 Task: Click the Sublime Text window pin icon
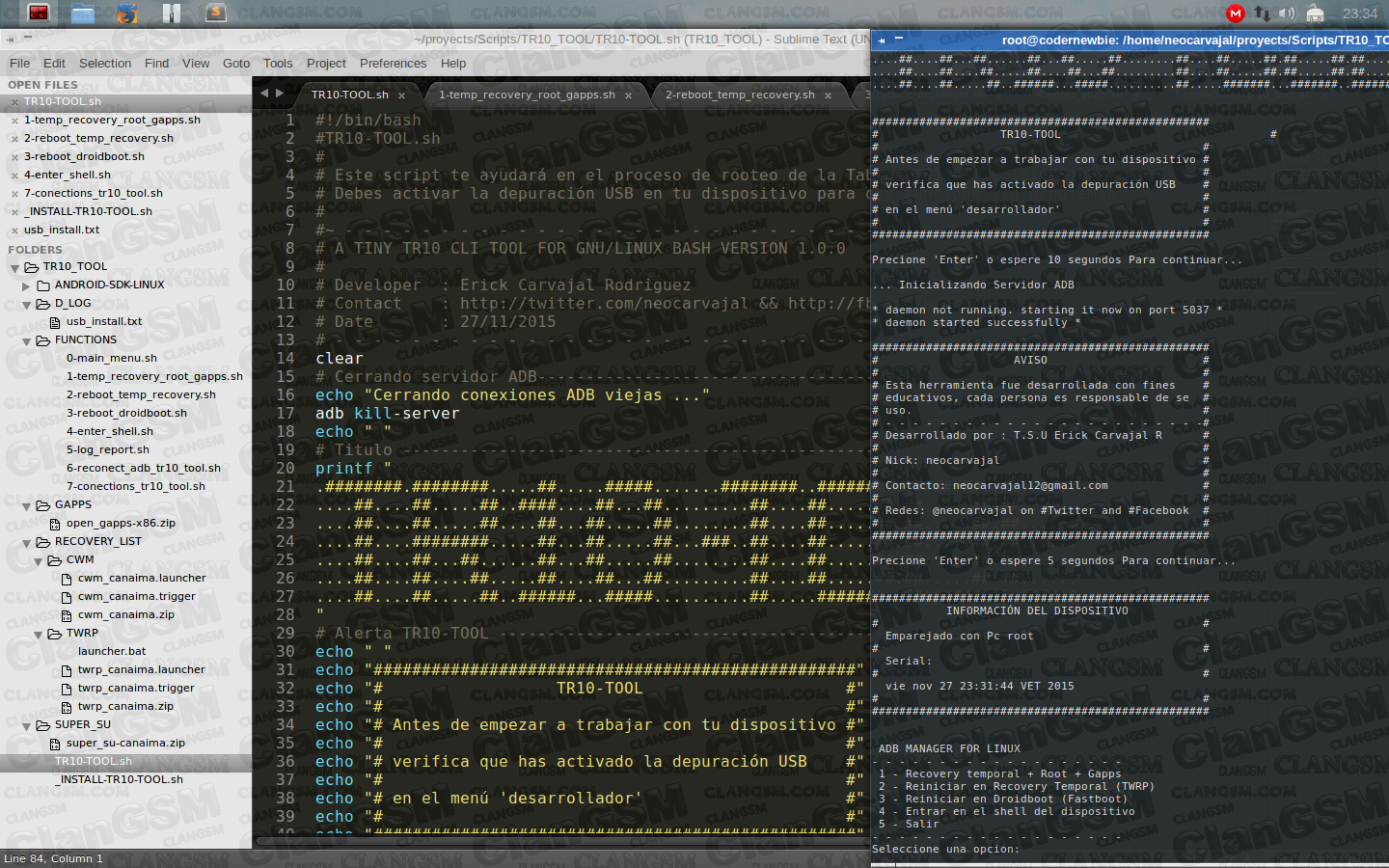[11, 40]
